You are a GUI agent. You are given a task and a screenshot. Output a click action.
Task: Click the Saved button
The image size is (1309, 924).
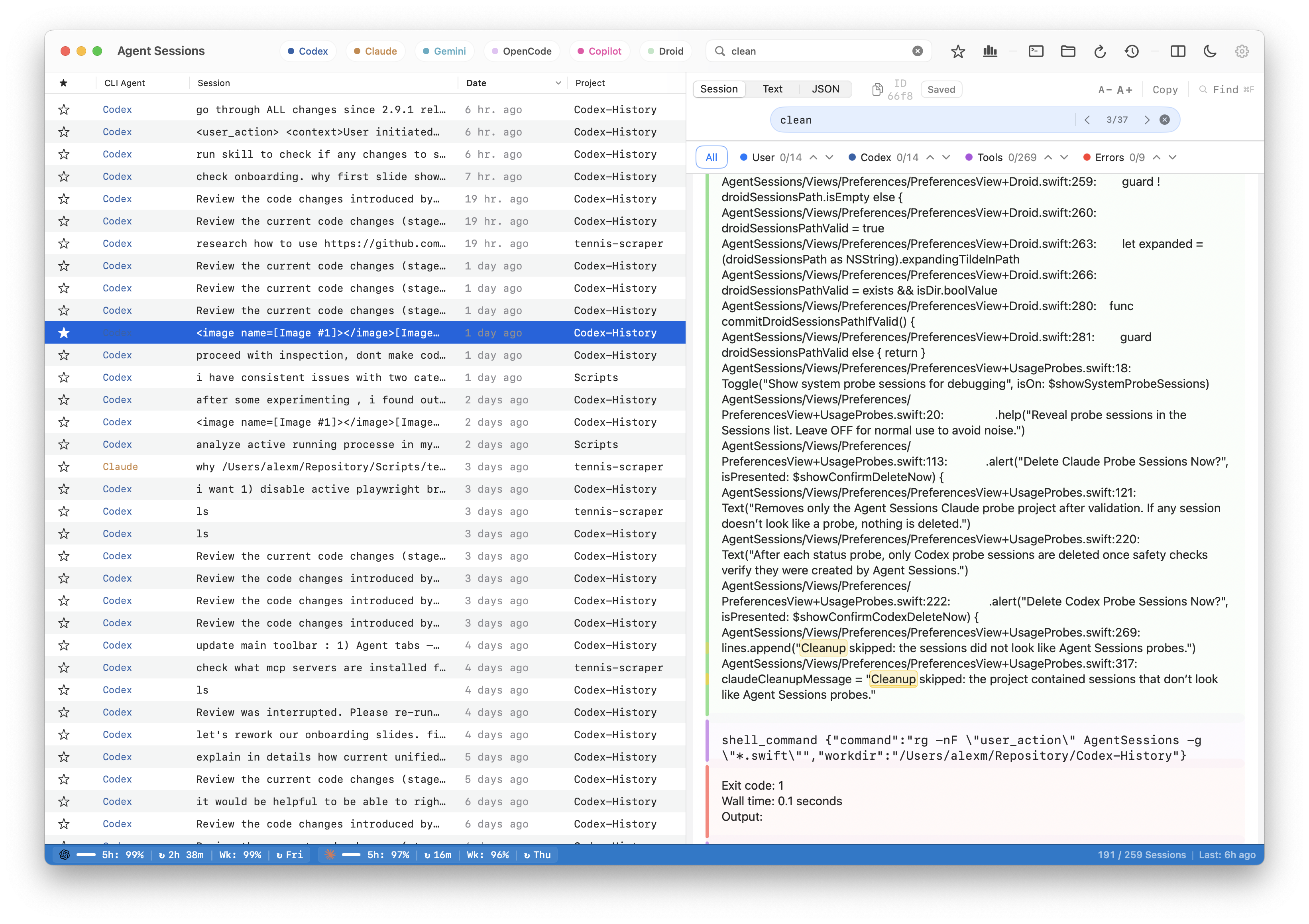(x=941, y=89)
